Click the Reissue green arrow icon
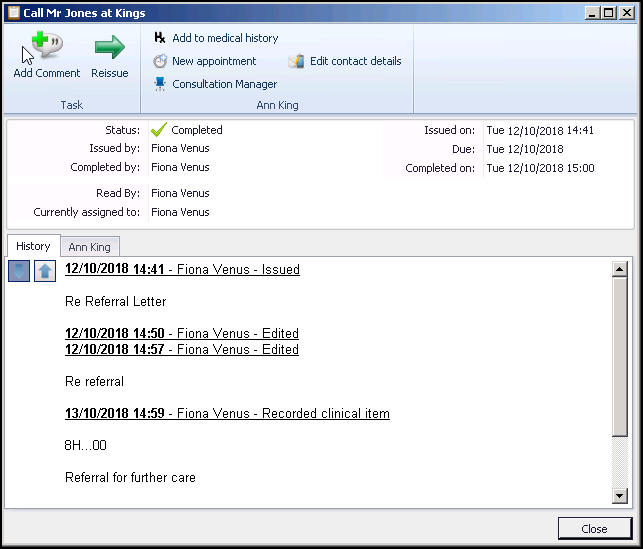The width and height of the screenshot is (643, 549). point(109,47)
